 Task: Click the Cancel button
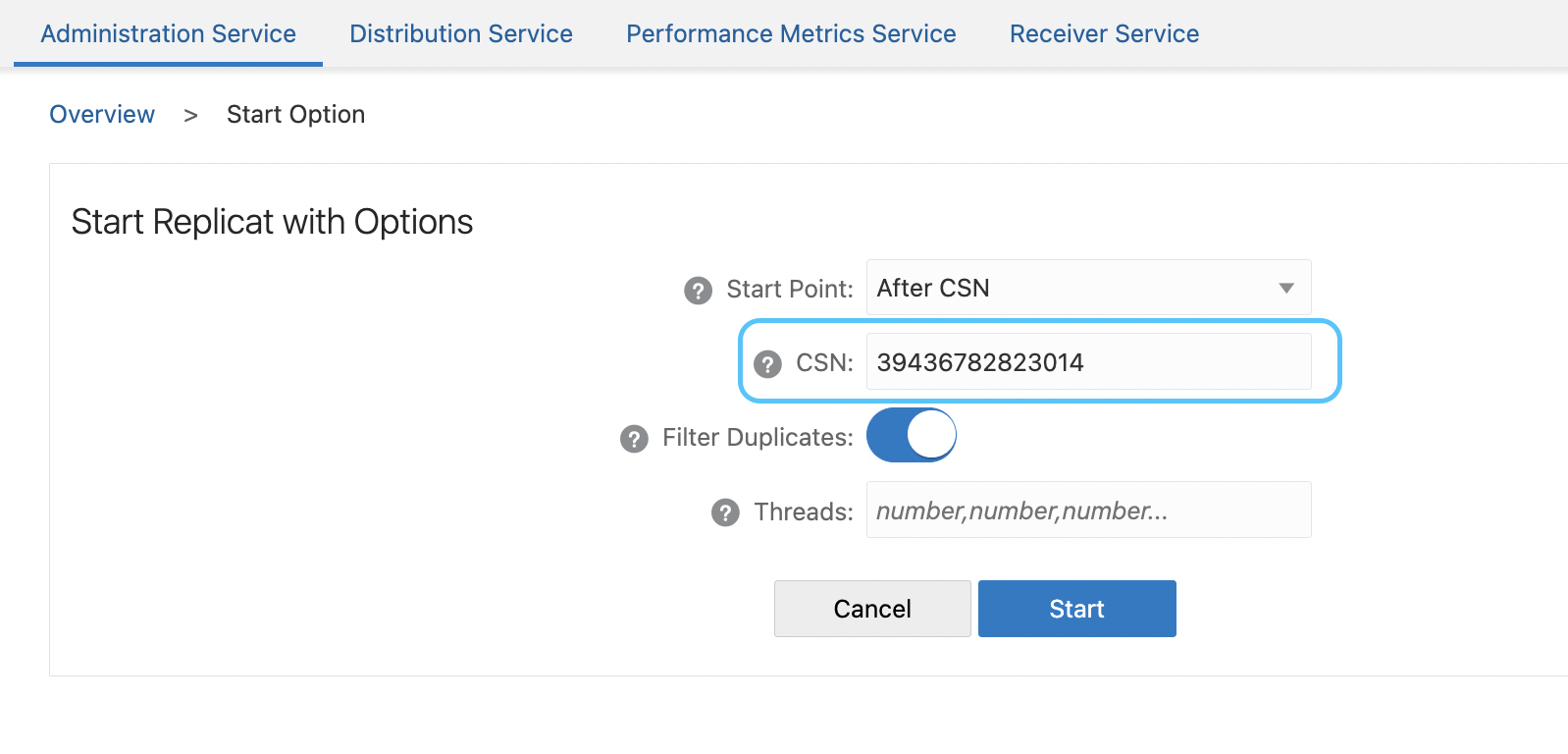872,609
